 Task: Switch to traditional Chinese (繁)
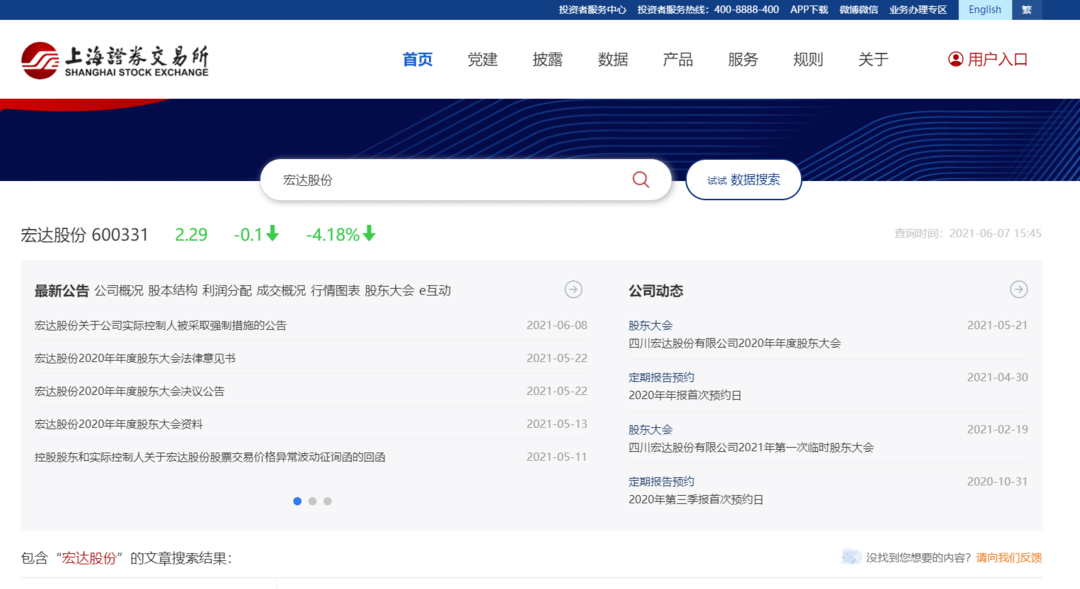click(1026, 10)
